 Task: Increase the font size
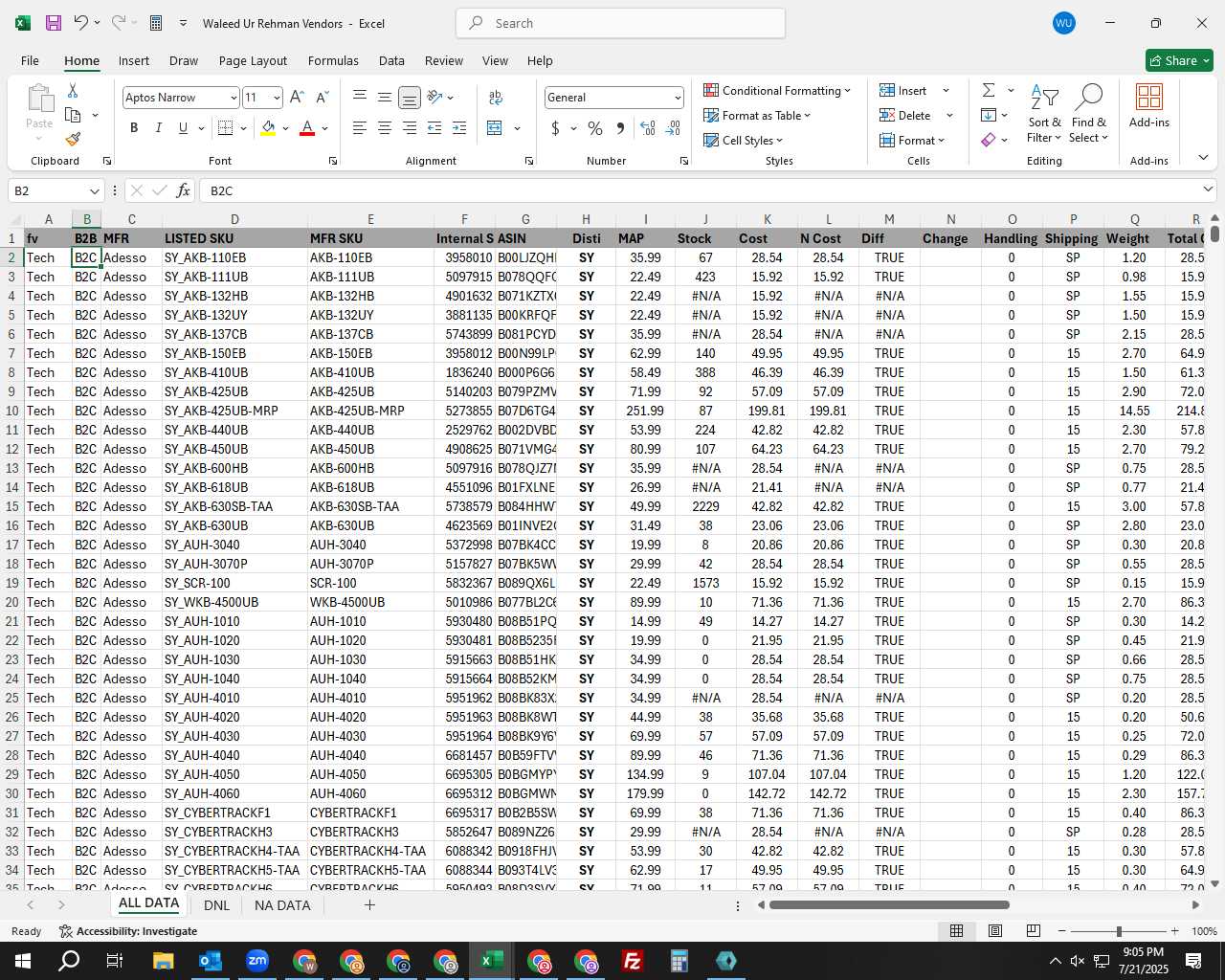(x=297, y=98)
